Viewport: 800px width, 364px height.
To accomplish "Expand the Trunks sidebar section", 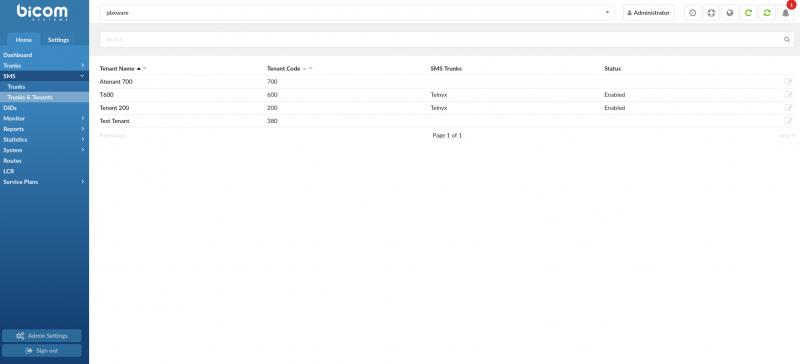I will click(44, 65).
